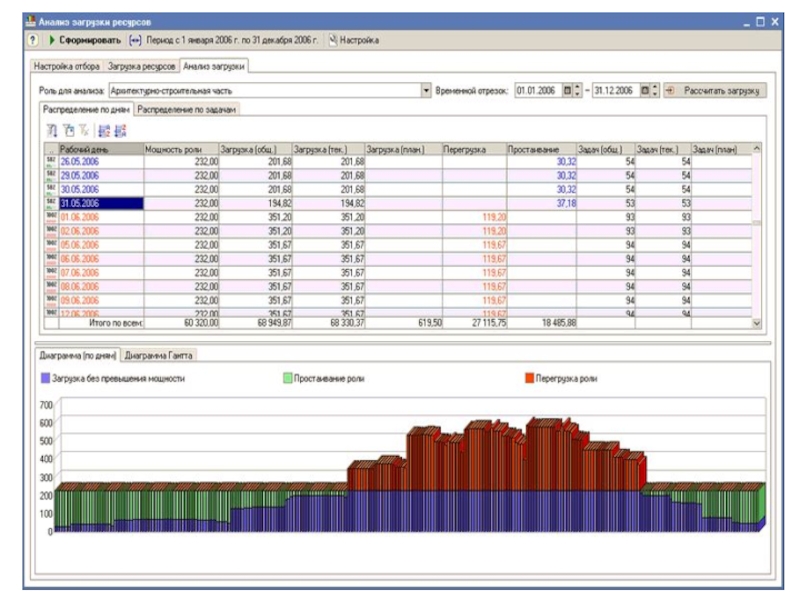Switch to Настройка отбора tab
800x600 pixels.
[x=68, y=66]
